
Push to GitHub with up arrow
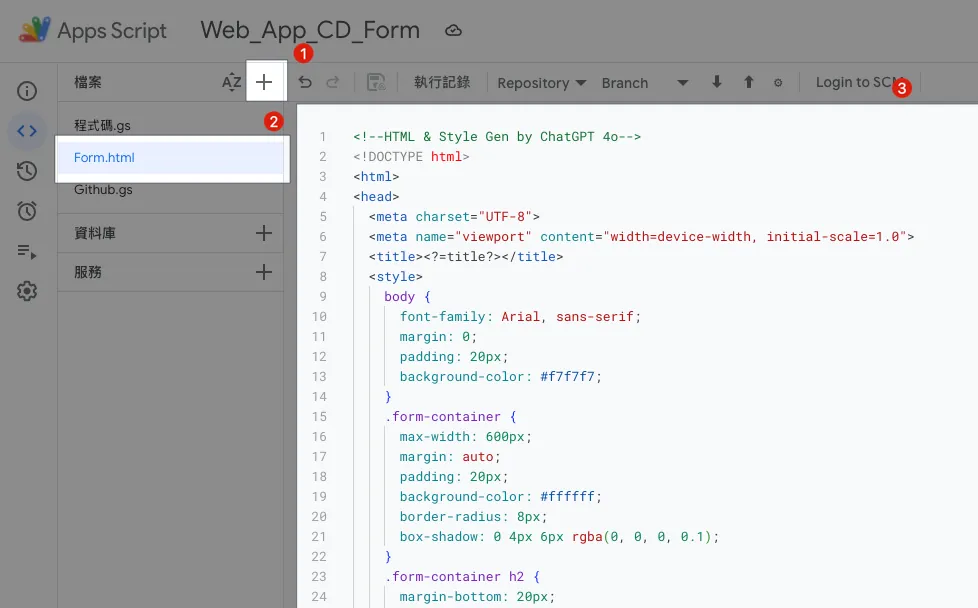click(x=748, y=82)
